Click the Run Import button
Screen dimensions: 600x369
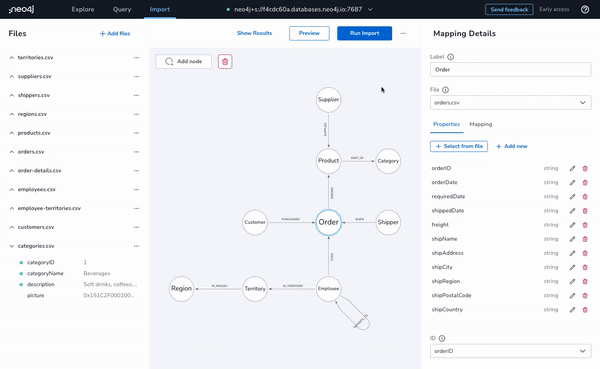[364, 33]
